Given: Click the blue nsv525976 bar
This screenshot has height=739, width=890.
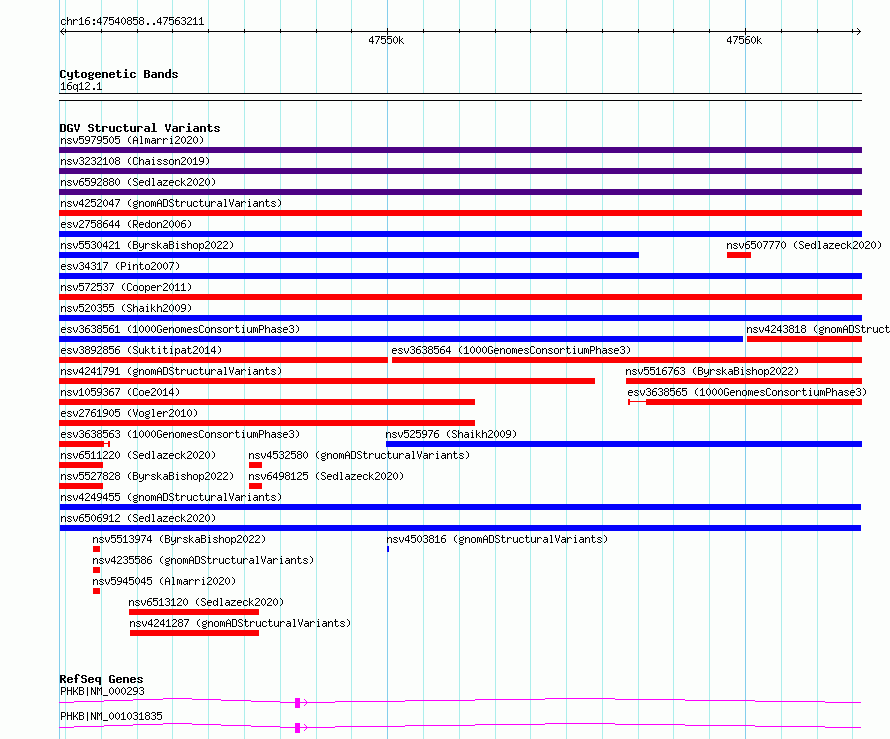Looking at the screenshot, I should pyautogui.click(x=624, y=444).
